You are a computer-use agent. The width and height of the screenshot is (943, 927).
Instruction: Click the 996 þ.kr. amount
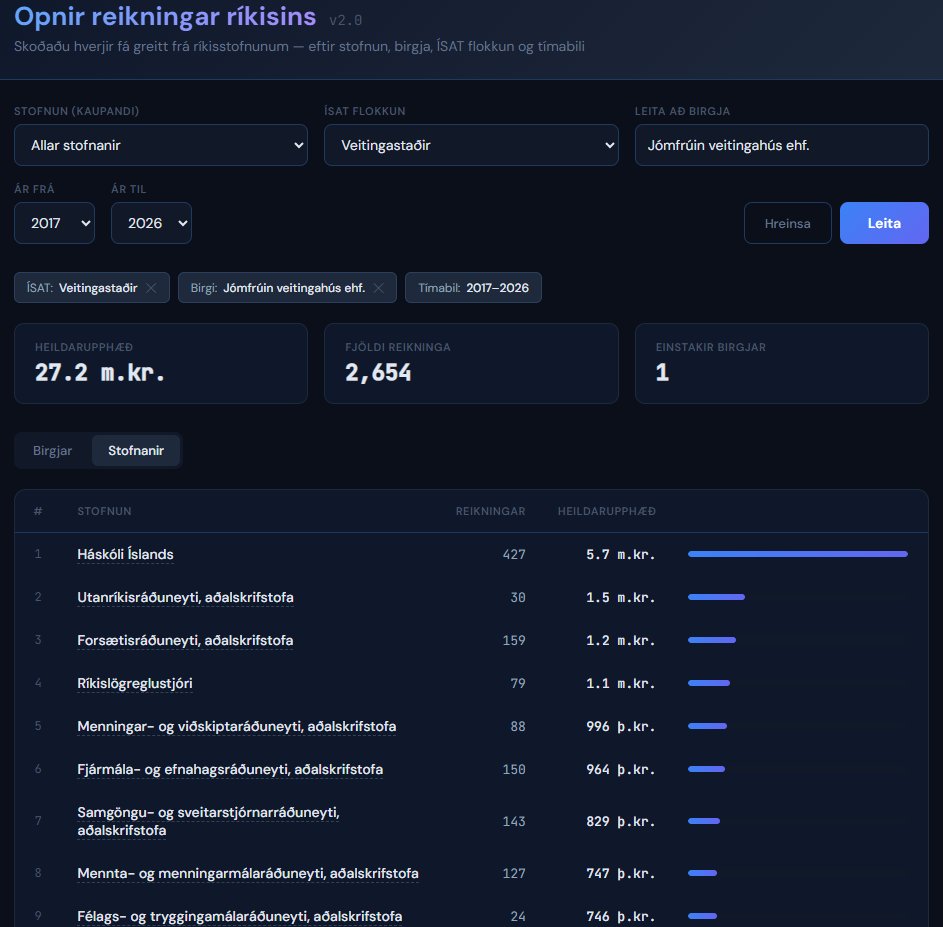pos(620,727)
